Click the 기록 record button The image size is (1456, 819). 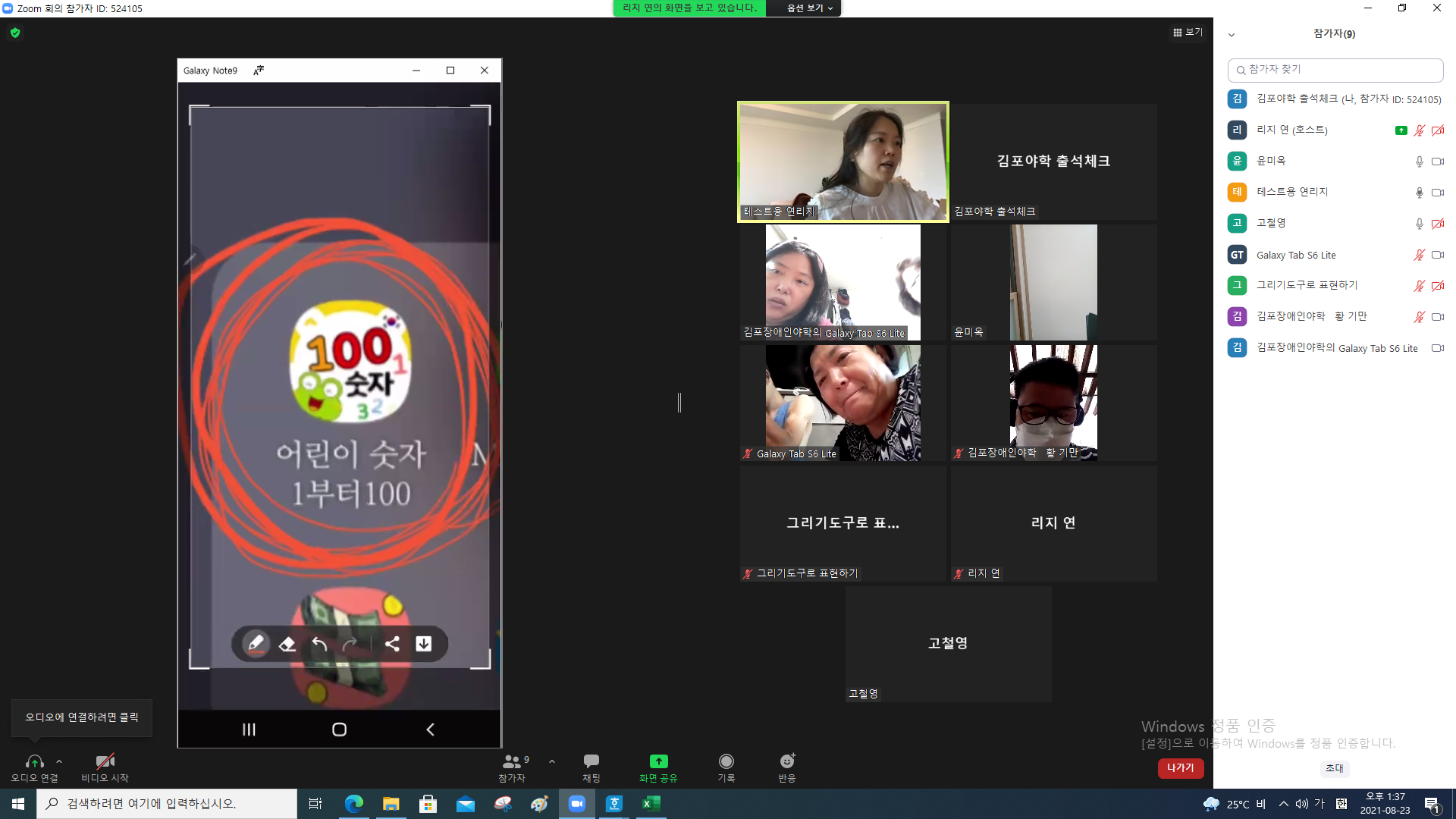click(726, 767)
